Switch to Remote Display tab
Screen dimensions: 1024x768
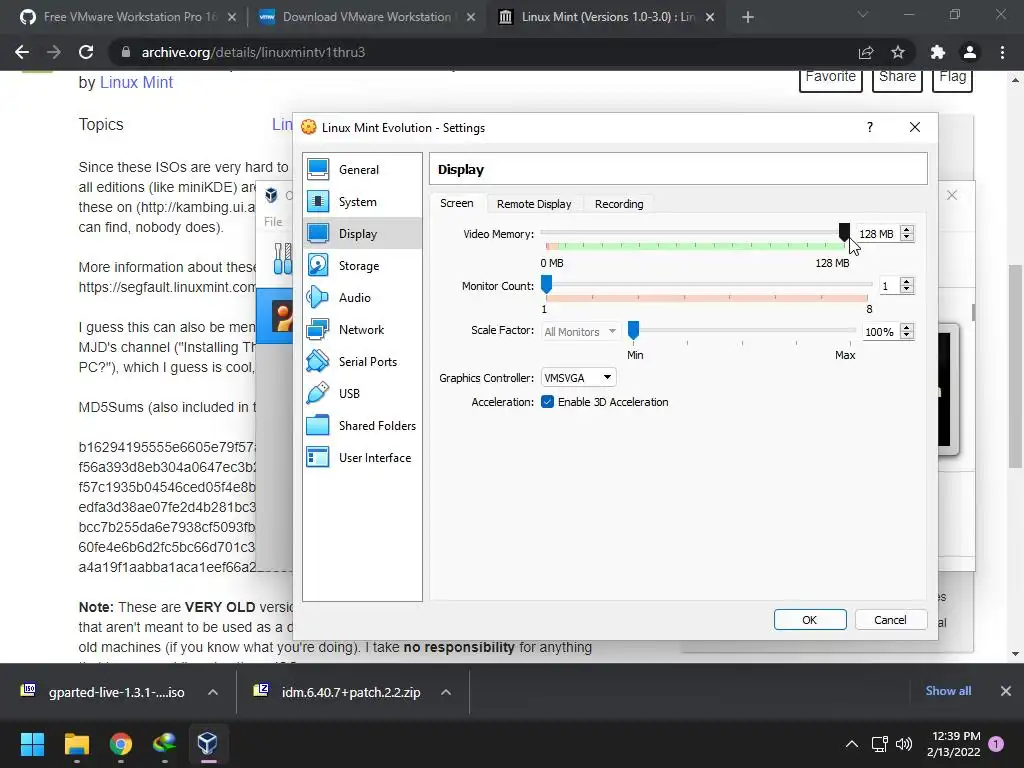pyautogui.click(x=534, y=204)
